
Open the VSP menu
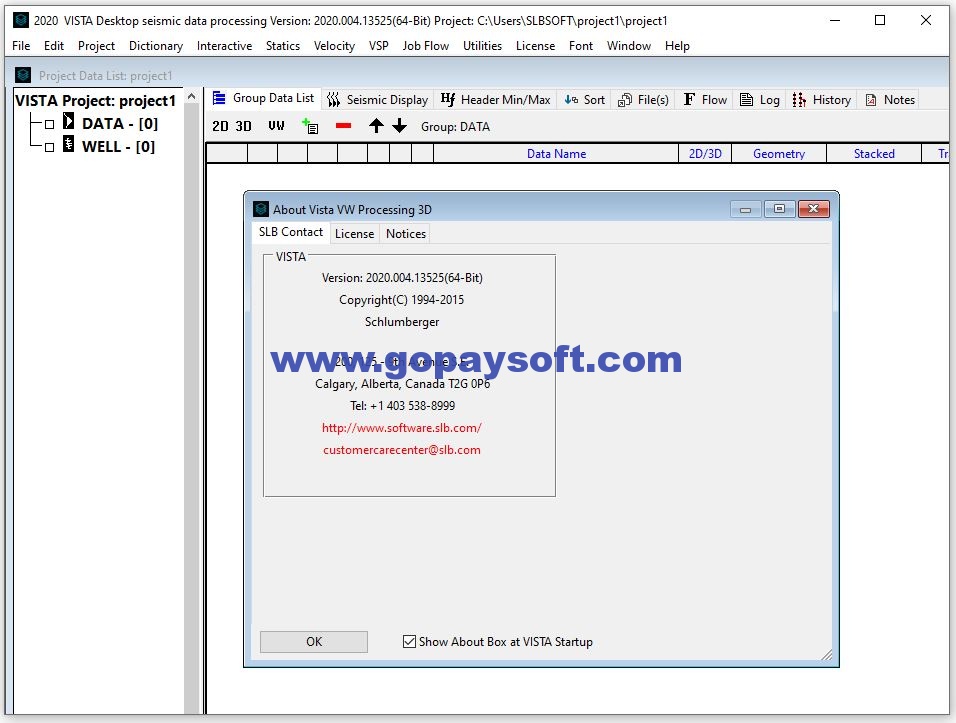click(x=379, y=46)
